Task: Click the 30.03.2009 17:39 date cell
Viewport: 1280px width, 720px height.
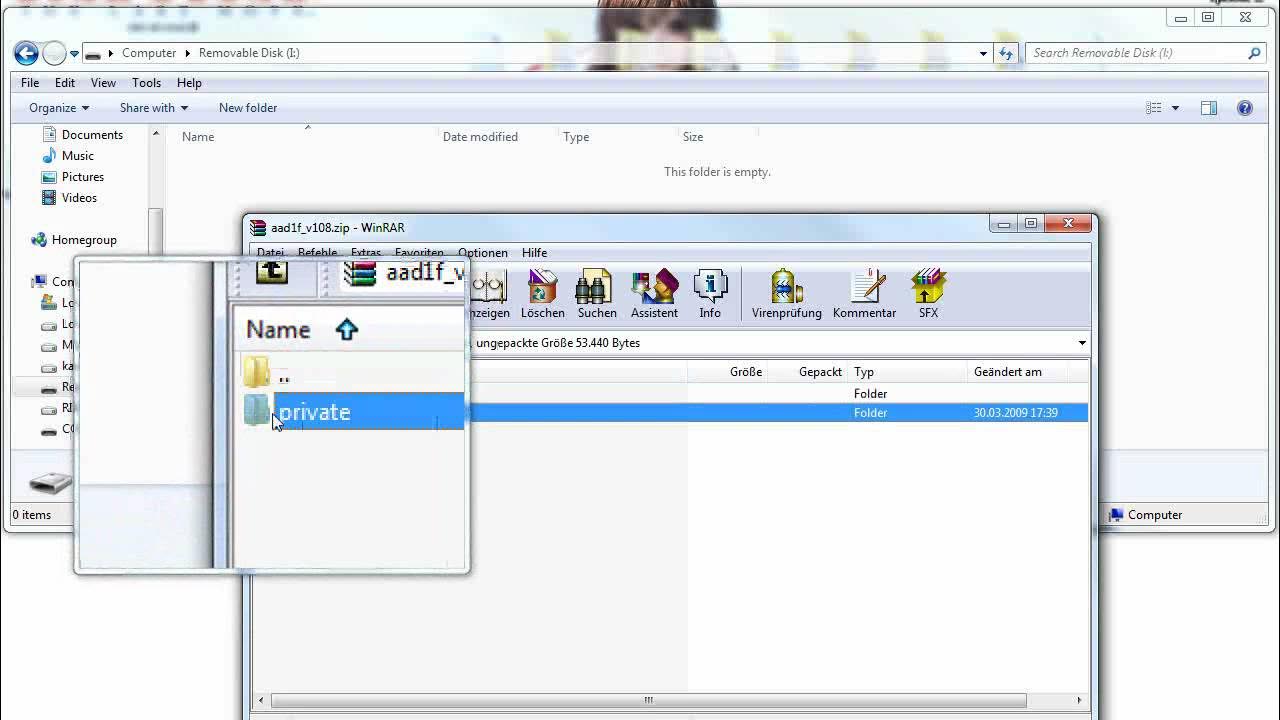Action: [x=1016, y=413]
